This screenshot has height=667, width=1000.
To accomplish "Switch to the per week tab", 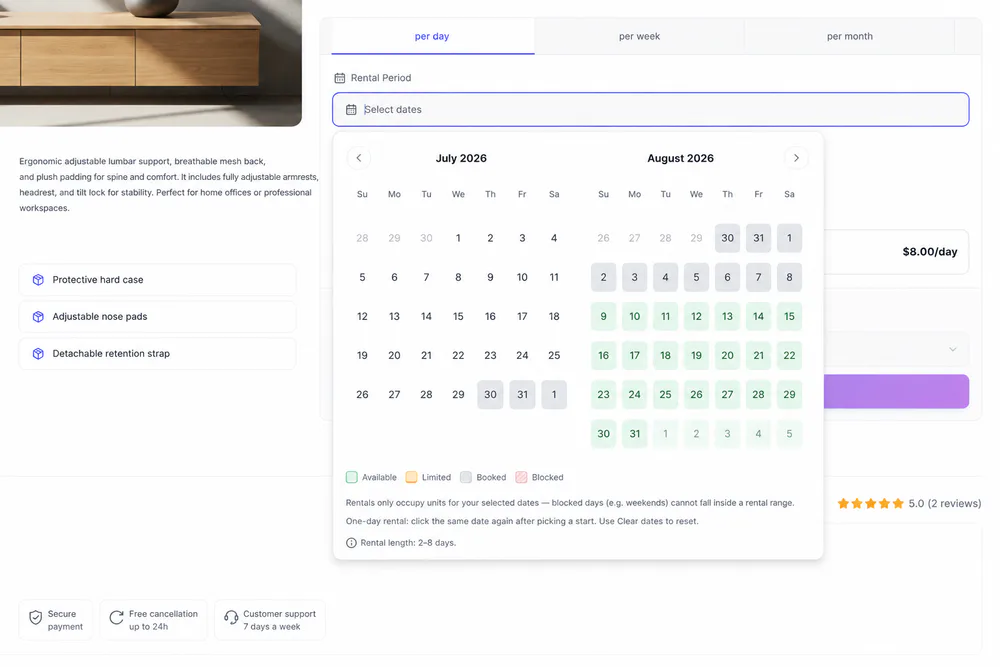I will [x=639, y=36].
